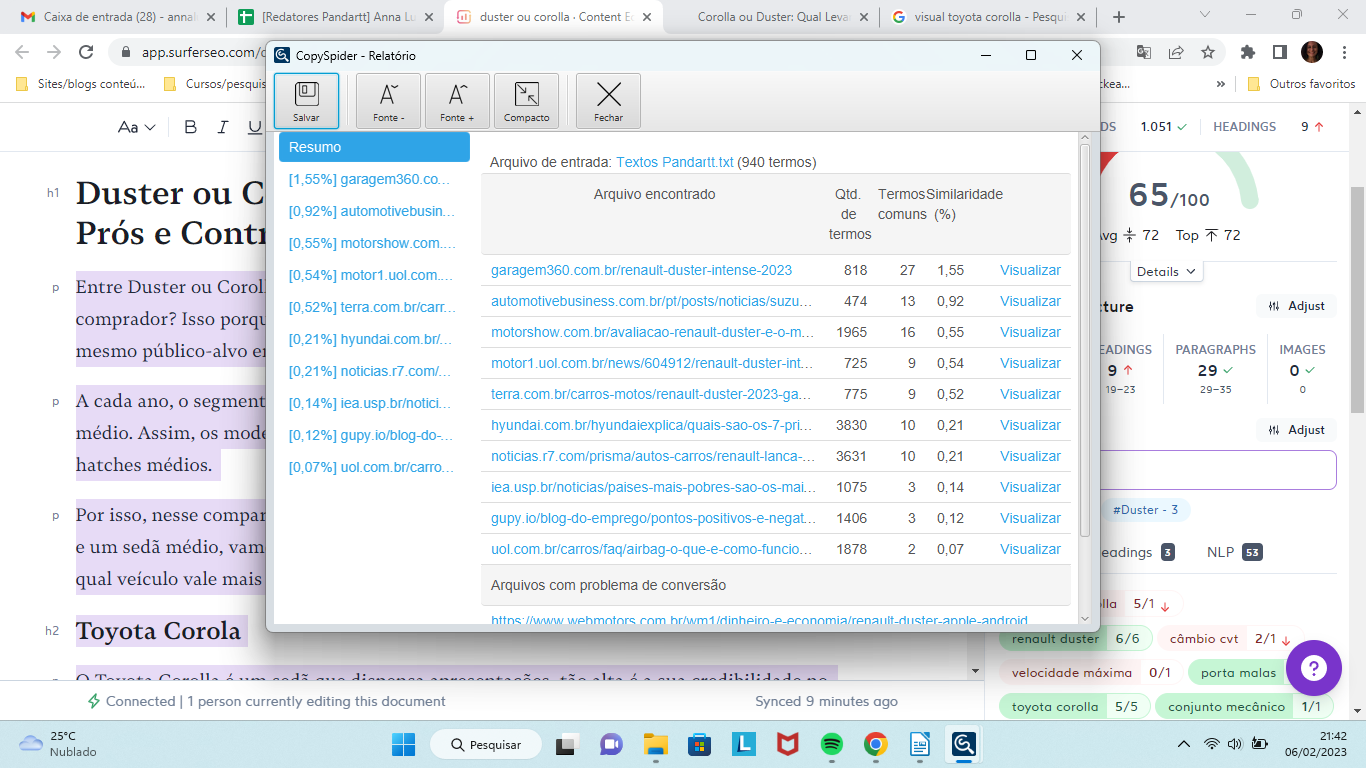Click the upper Adjust button in Surfer panel

coord(1296,306)
